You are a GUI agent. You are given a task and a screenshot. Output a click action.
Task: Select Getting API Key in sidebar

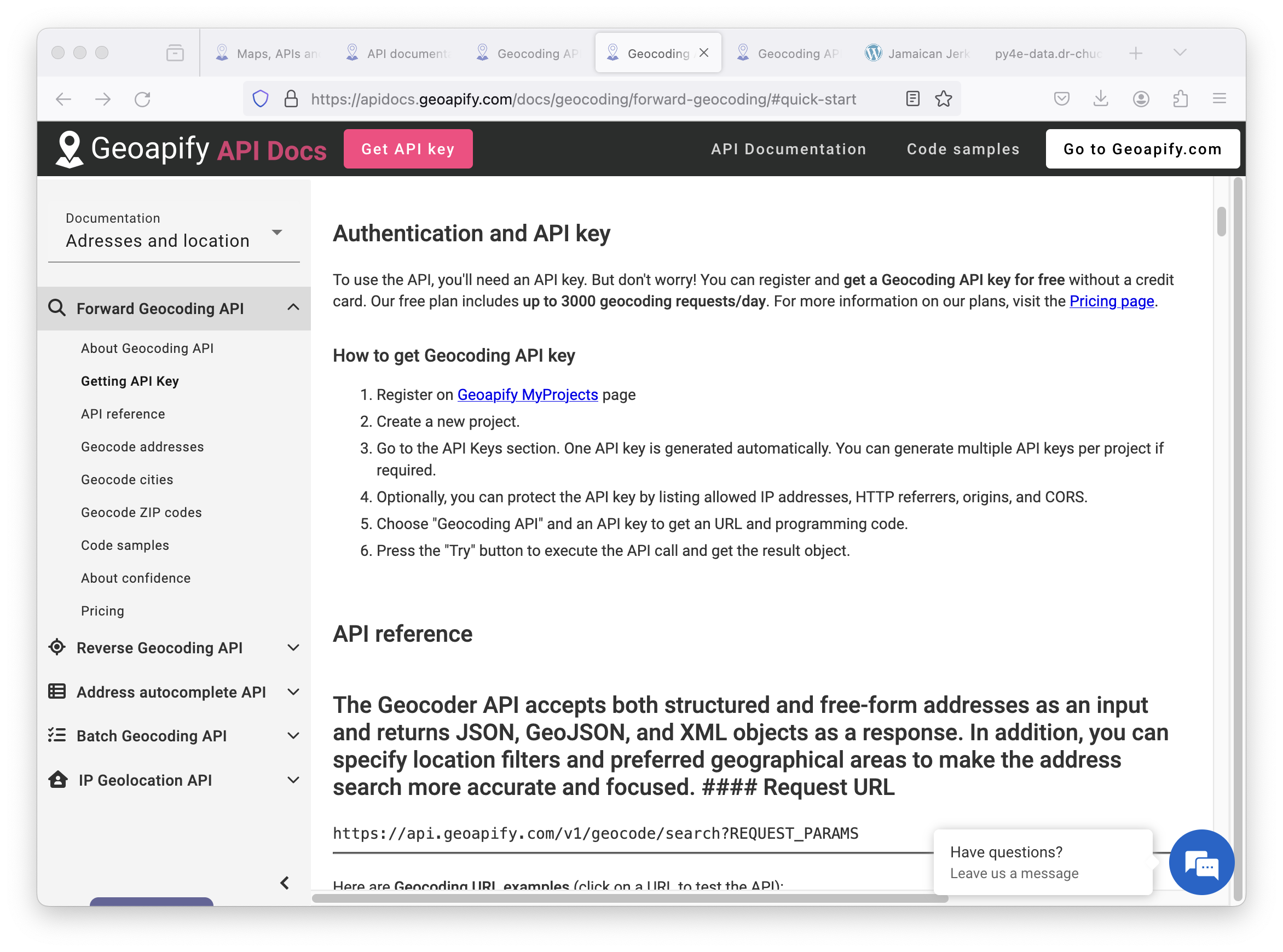(130, 381)
